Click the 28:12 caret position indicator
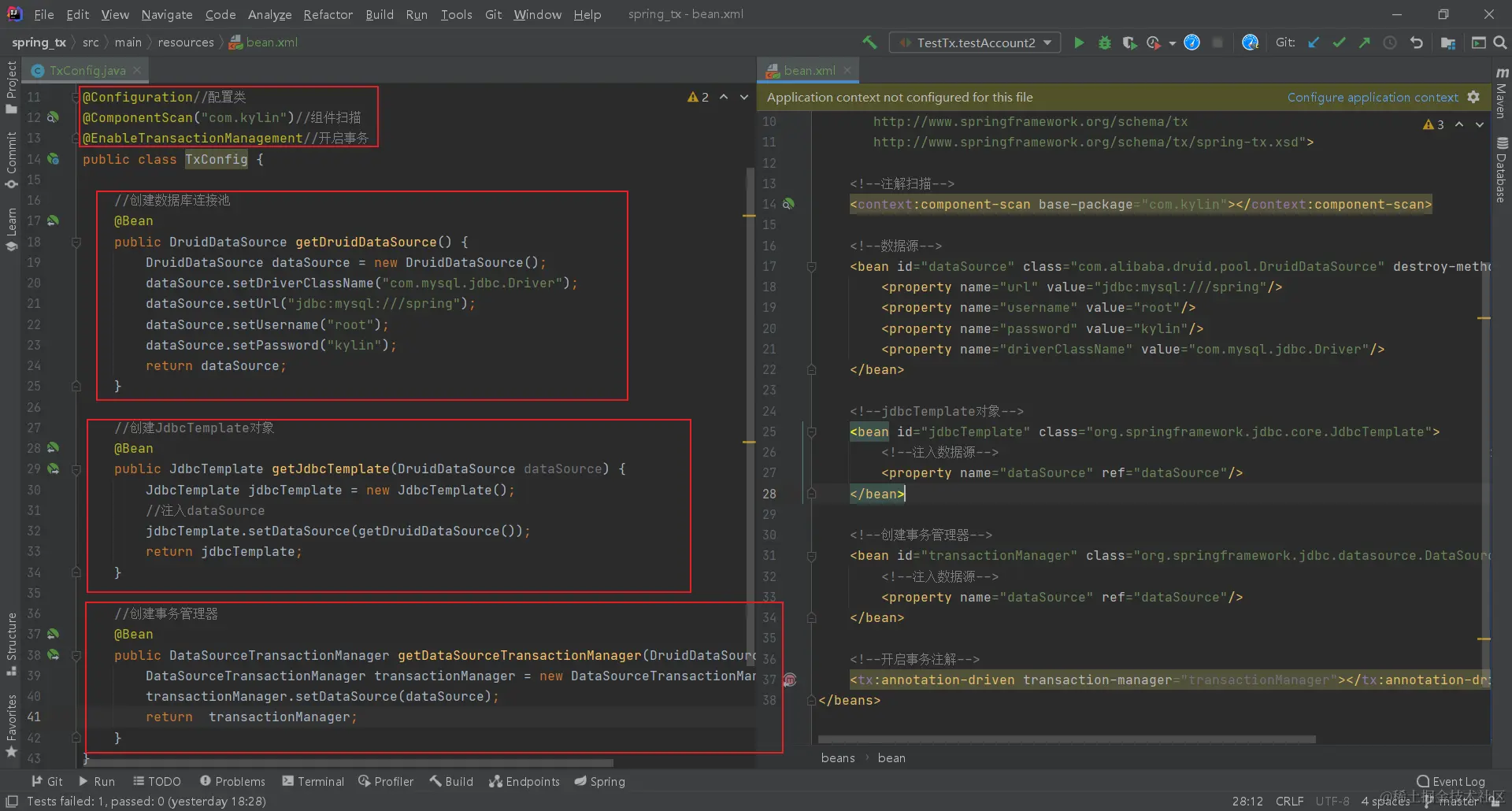This screenshot has height=811, width=1512. point(1247,801)
